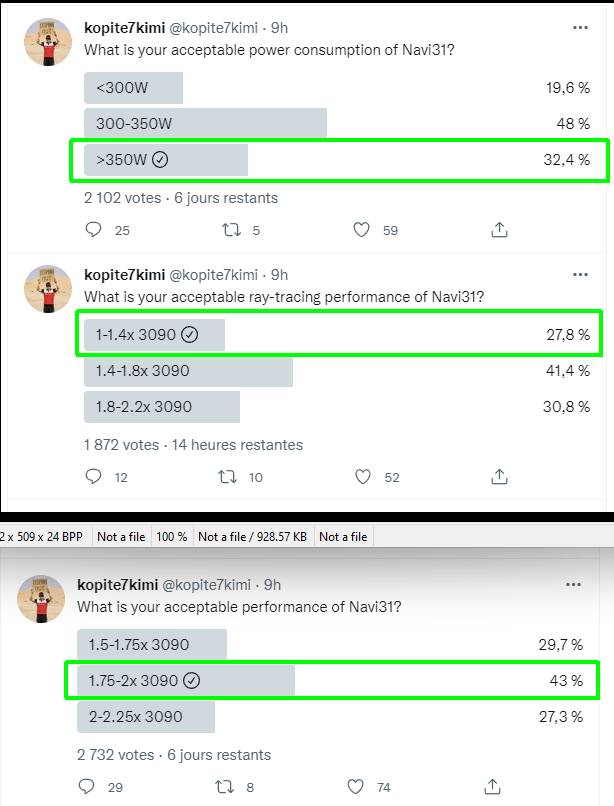Expand more menu on acceptable performance tweet
Viewport: 614px width, 806px height.
pyautogui.click(x=573, y=583)
